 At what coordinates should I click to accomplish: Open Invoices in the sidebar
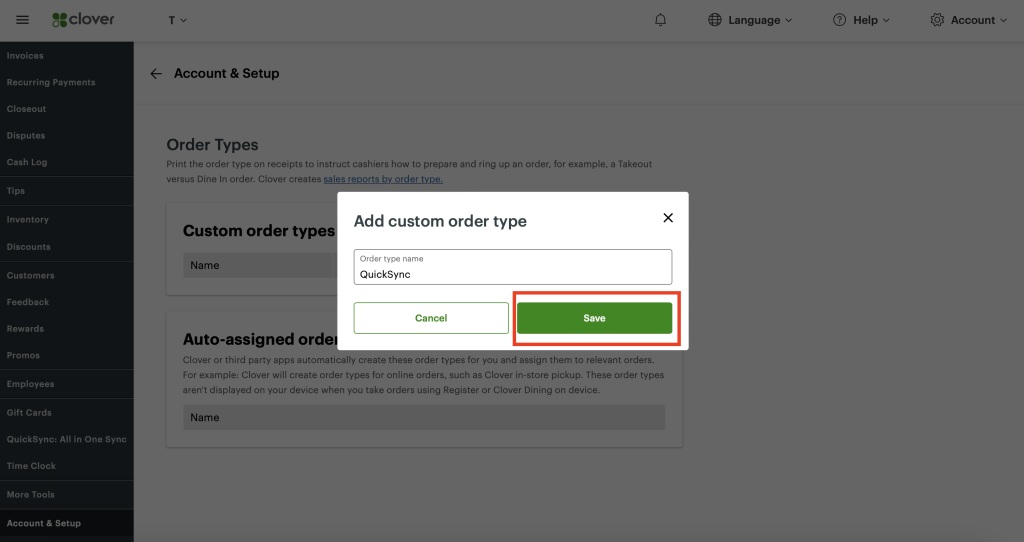25,56
